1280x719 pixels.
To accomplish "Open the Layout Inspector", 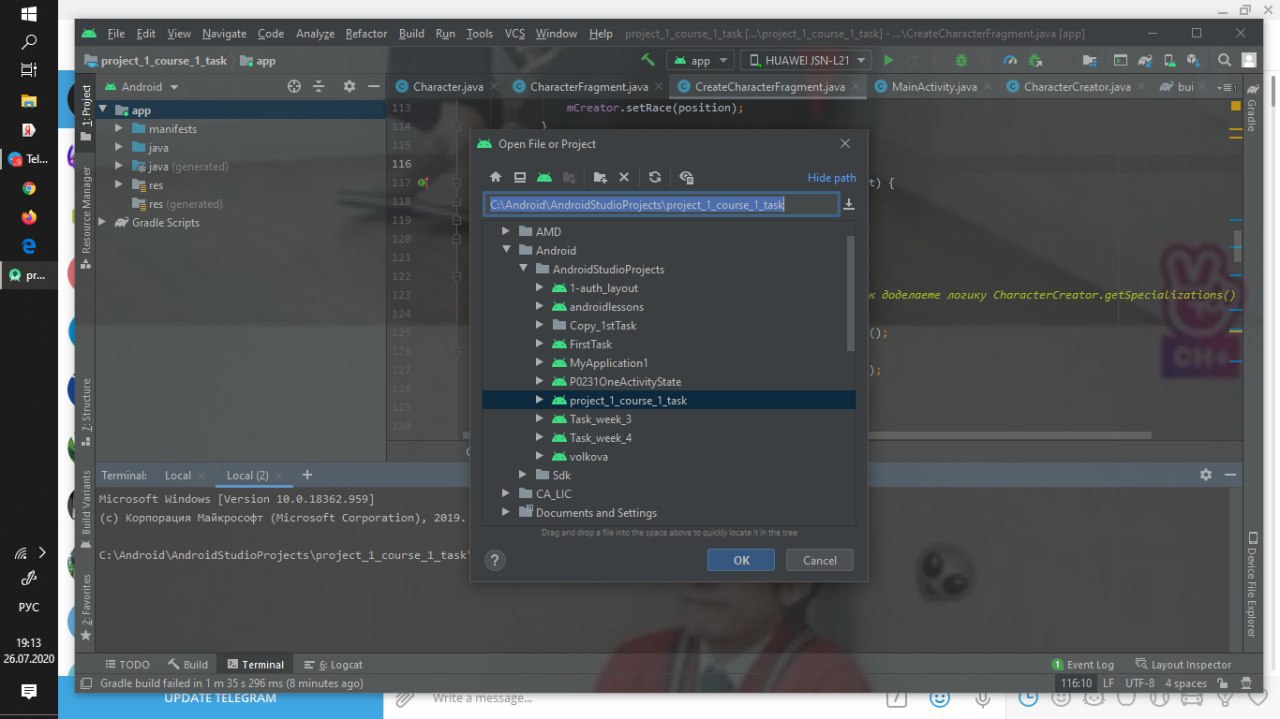I will click(x=1183, y=664).
